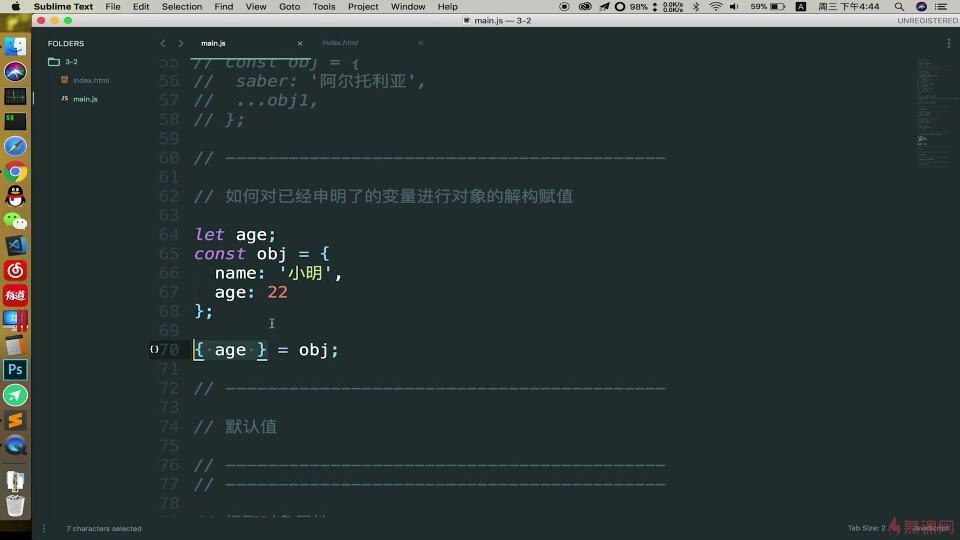Image resolution: width=960 pixels, height=540 pixels.
Task: Open the Sublime Text application menu
Action: (63, 7)
